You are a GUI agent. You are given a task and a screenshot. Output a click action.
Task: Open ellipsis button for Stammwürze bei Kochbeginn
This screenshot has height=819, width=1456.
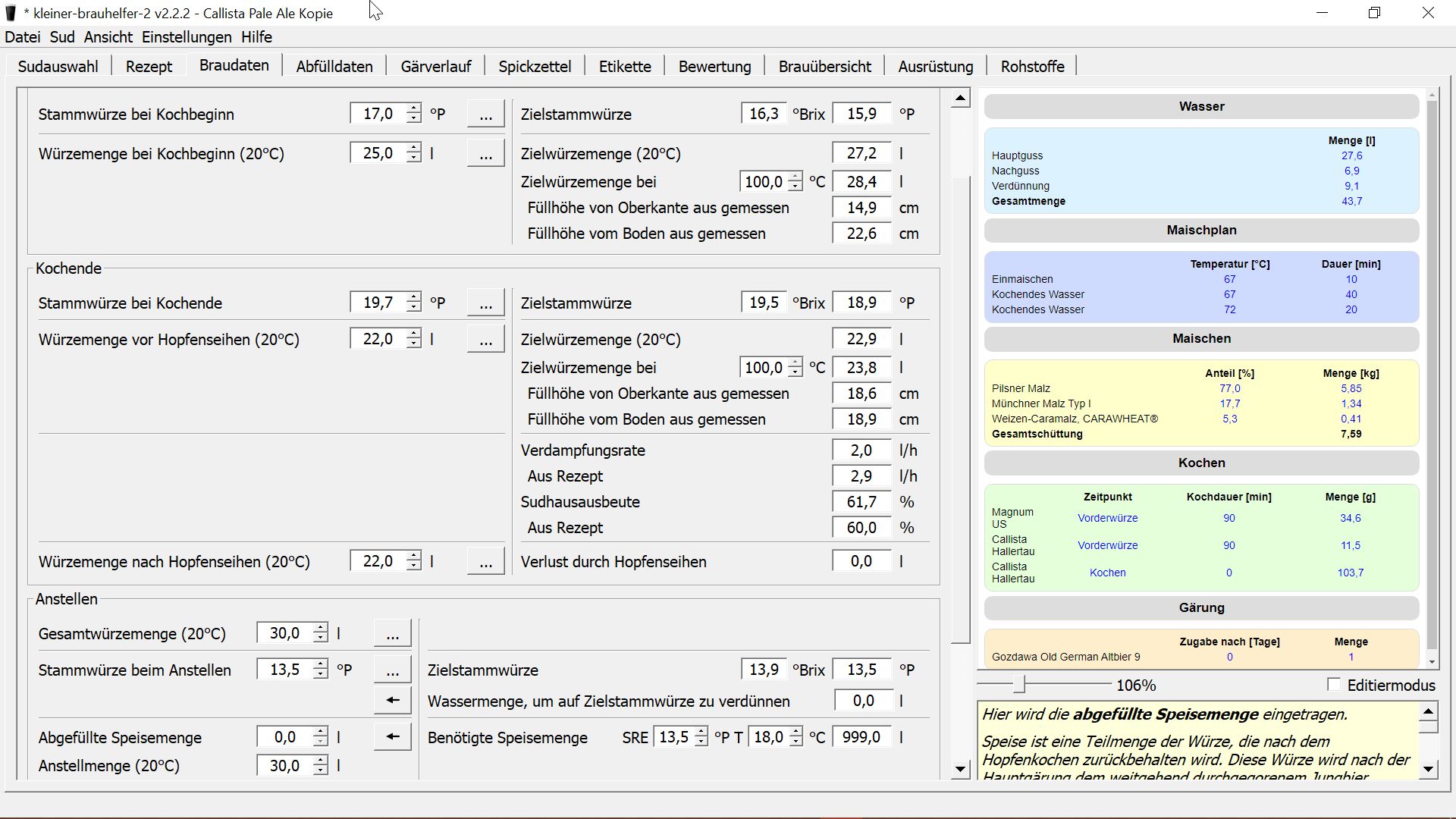(485, 115)
